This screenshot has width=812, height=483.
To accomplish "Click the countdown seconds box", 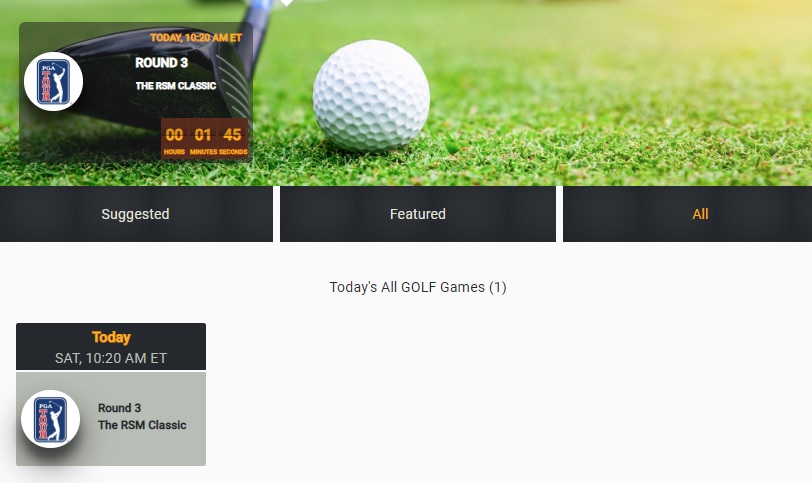I will point(233,139).
